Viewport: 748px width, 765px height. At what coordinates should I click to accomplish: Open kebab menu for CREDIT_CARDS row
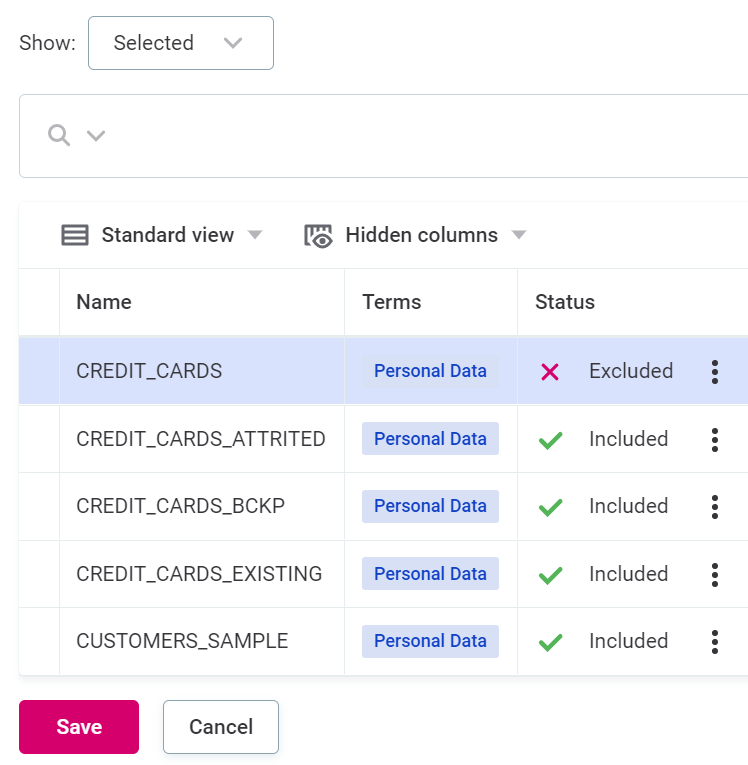pos(714,372)
